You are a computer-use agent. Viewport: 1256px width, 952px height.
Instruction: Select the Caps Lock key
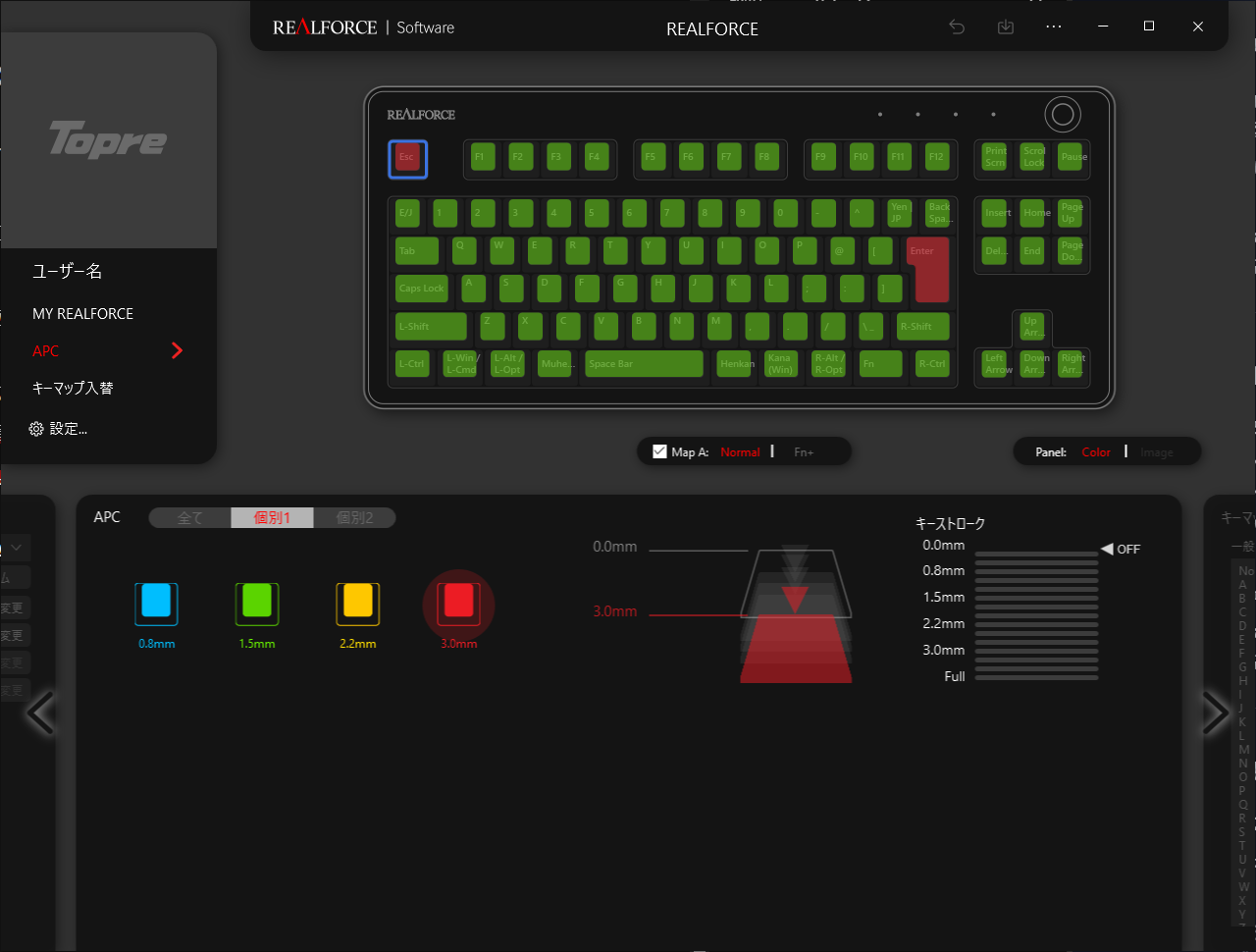click(422, 289)
